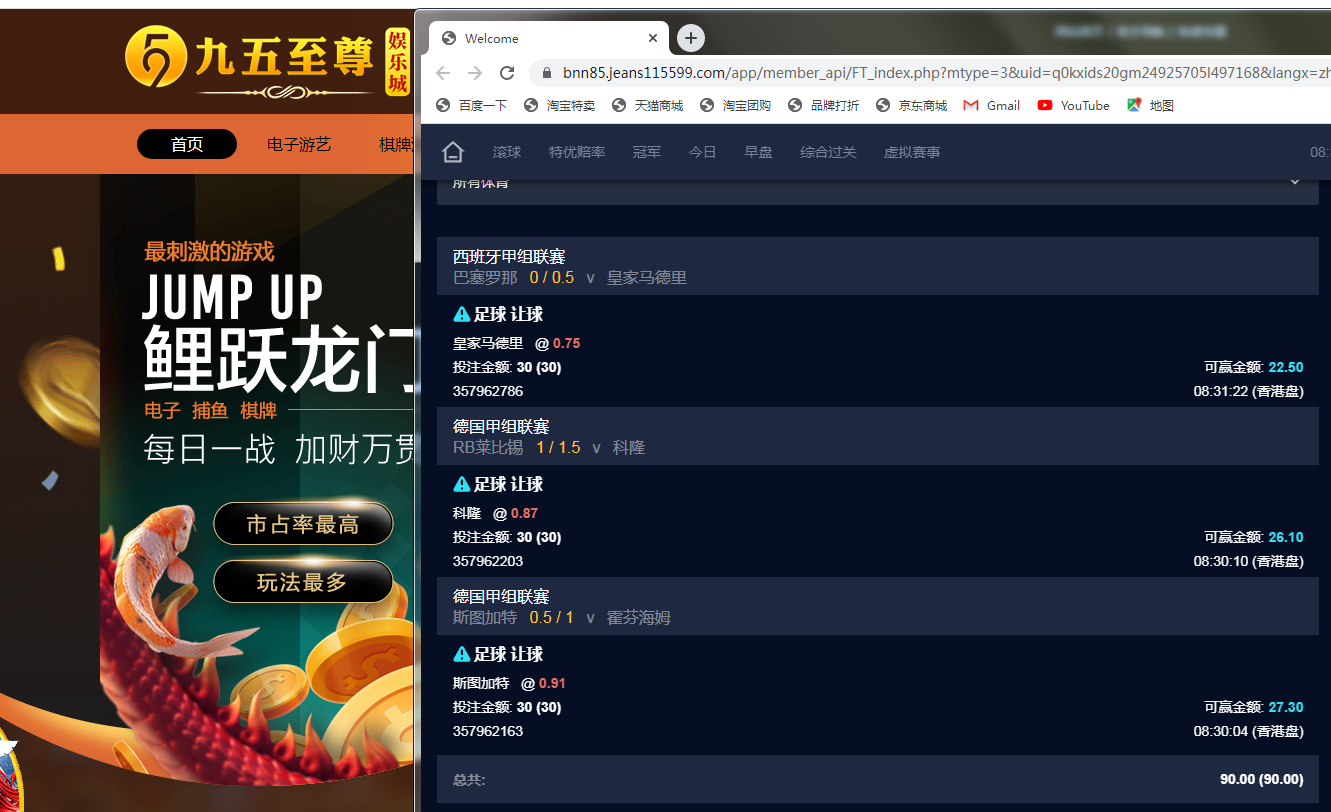This screenshot has width=1331, height=812.
Task: Expand the 所有体育 dropdown chevron
Action: [x=1295, y=182]
